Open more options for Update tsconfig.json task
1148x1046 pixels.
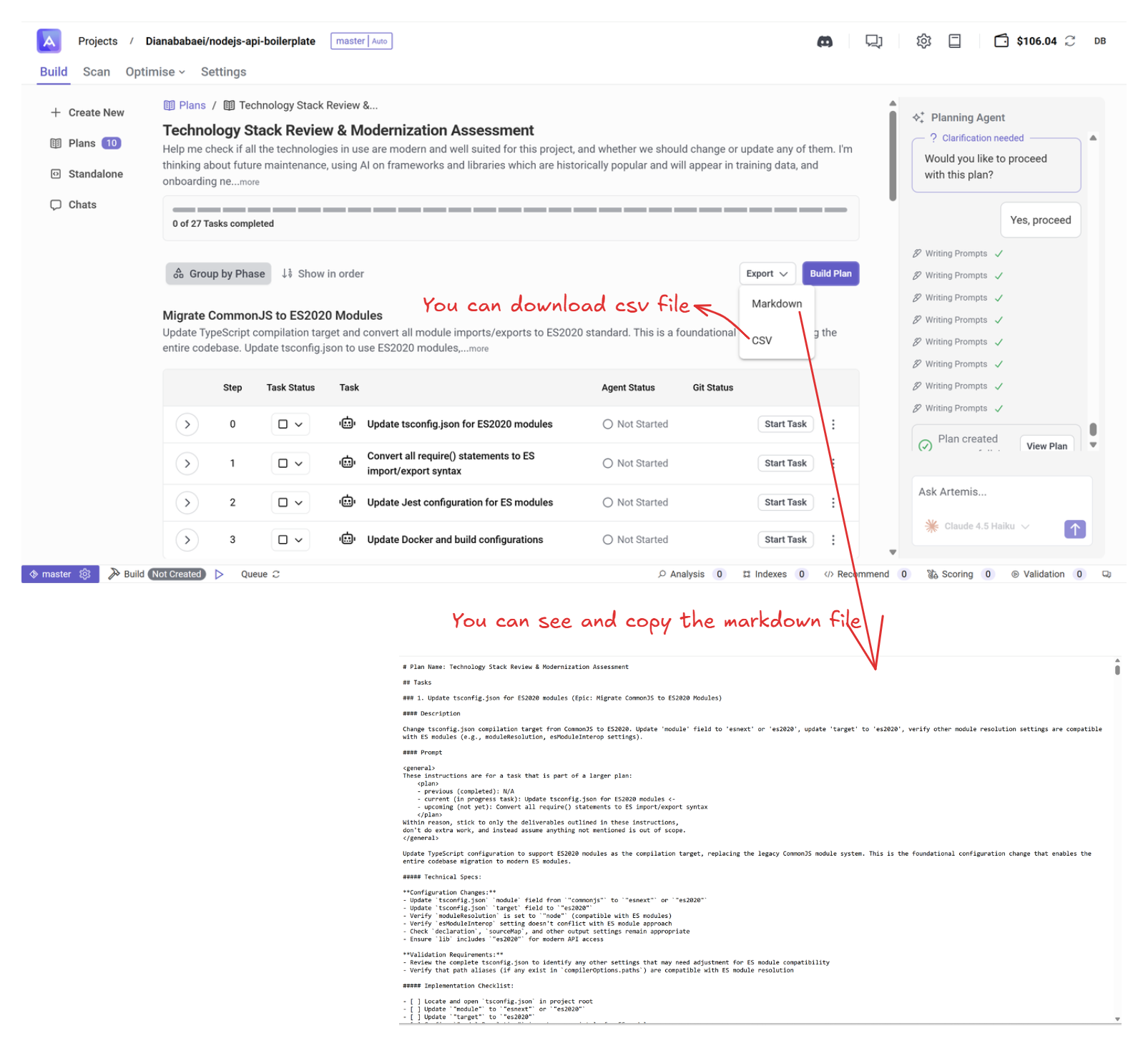[x=833, y=424]
